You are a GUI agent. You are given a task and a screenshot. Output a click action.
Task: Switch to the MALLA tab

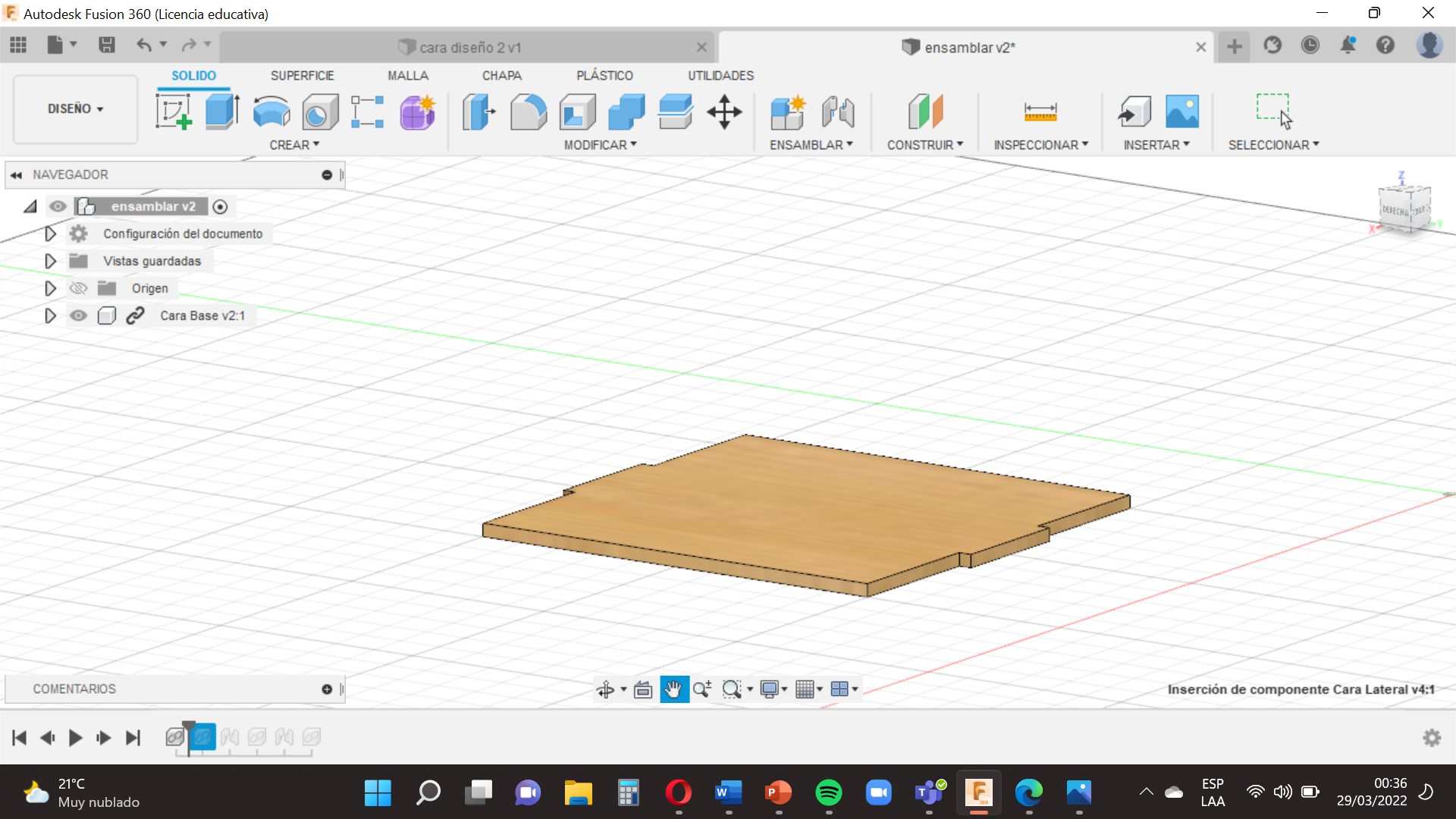(408, 76)
